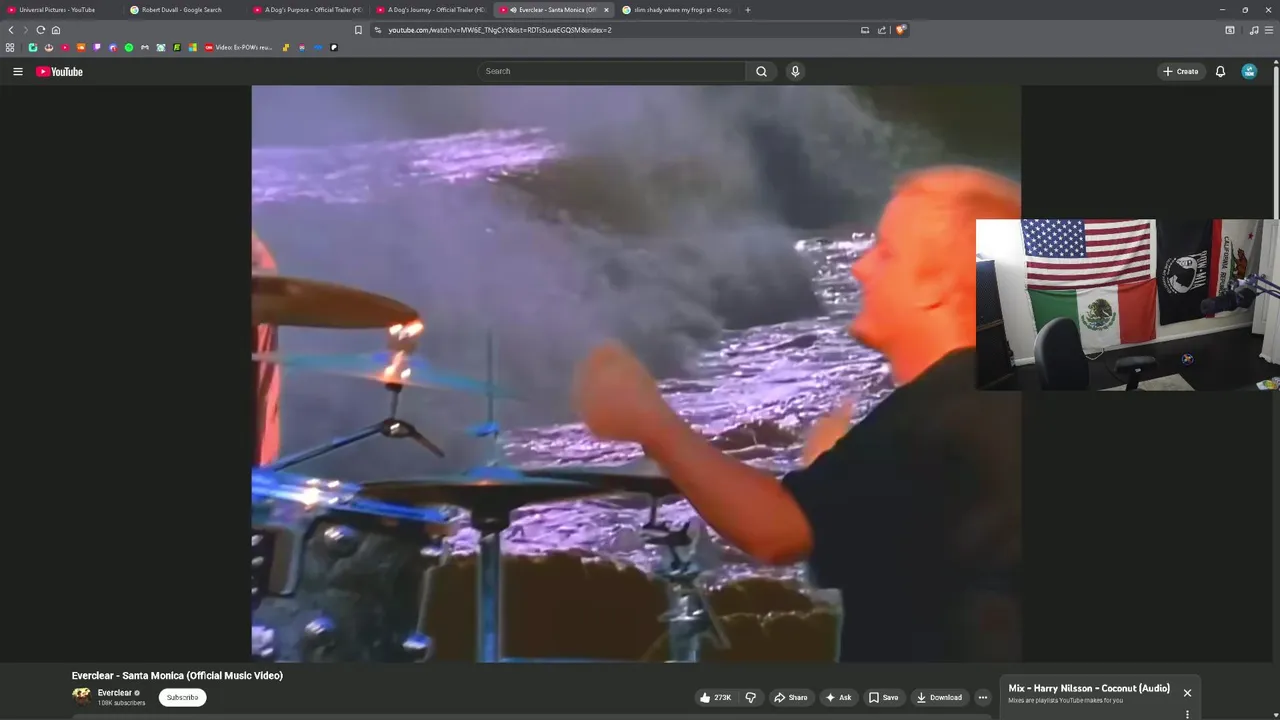Open the browser sidebar panel icon
The width and height of the screenshot is (1280, 720).
tap(1230, 30)
